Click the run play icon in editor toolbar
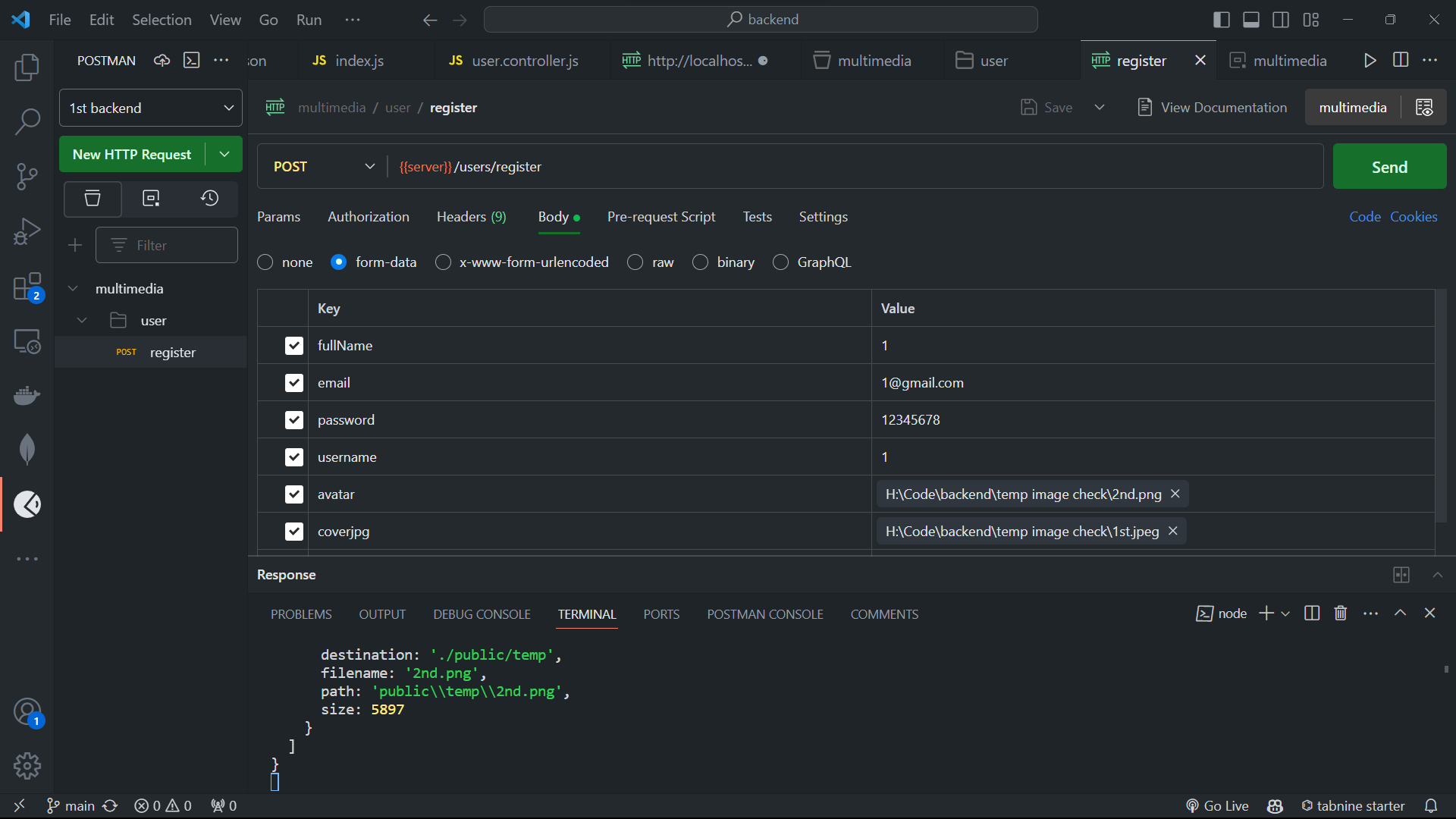Viewport: 1456px width, 819px height. tap(1370, 61)
